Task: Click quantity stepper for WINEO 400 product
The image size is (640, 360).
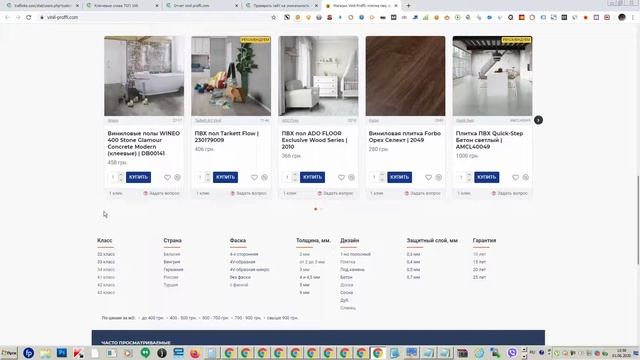Action: click(121, 177)
